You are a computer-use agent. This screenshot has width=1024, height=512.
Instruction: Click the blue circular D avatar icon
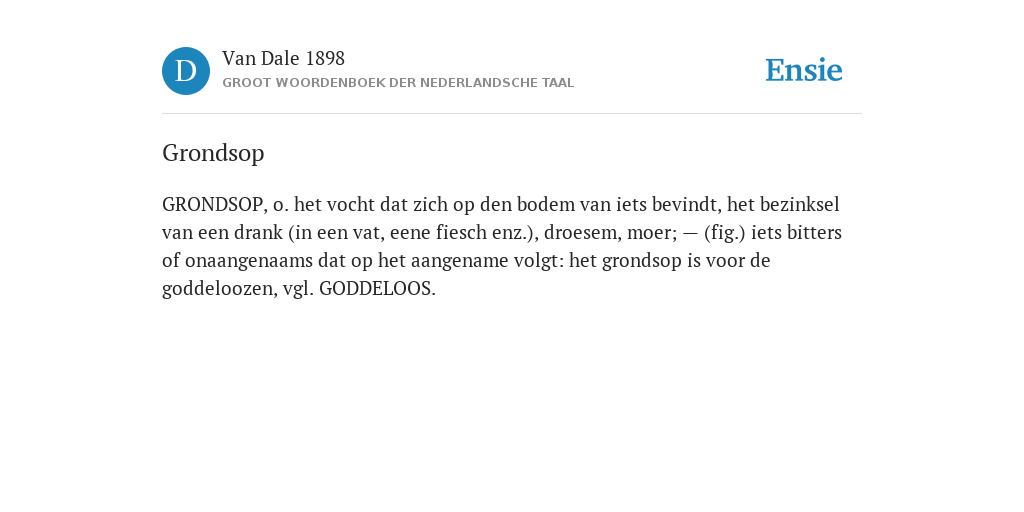[x=186, y=71]
